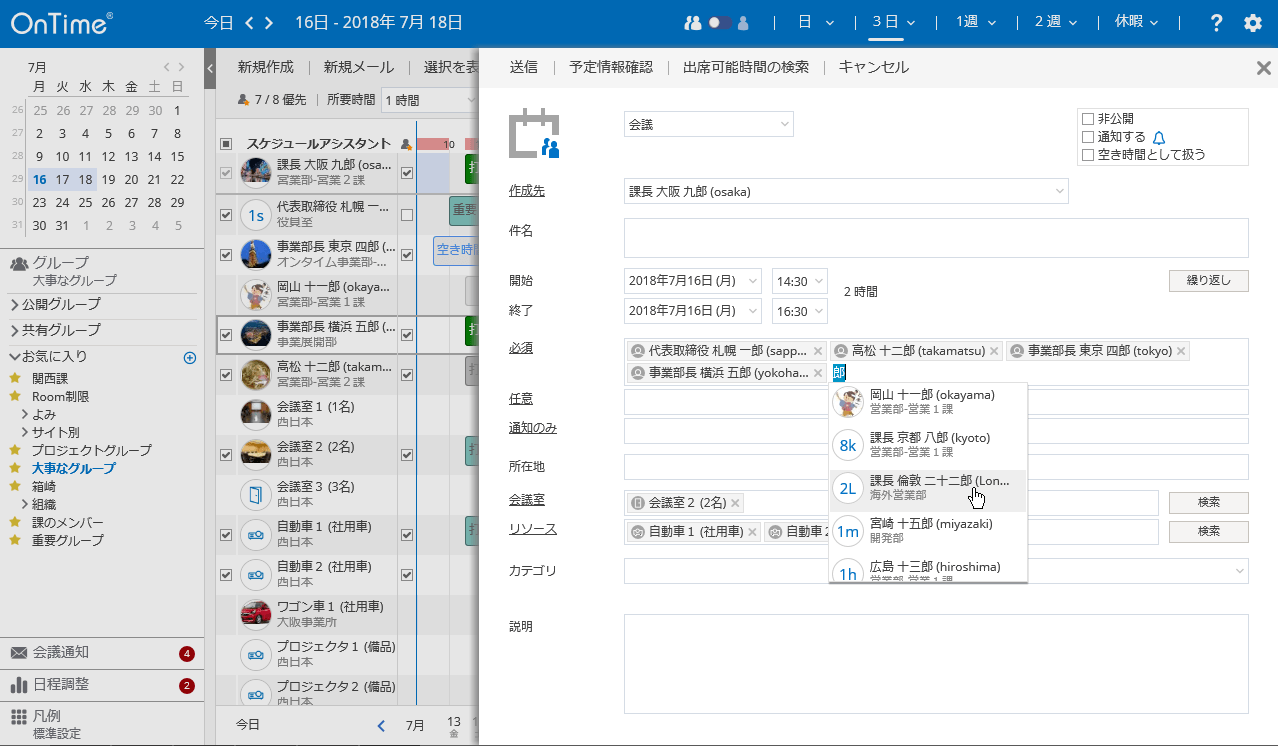Open the 14:30 start time dropdown

(799, 281)
